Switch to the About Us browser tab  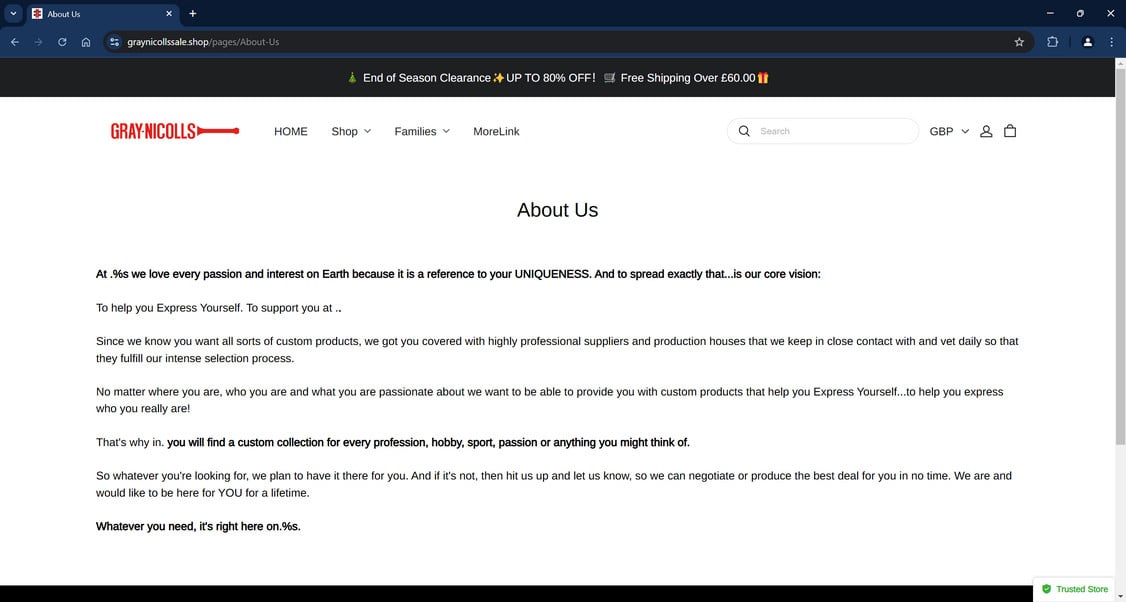103,14
